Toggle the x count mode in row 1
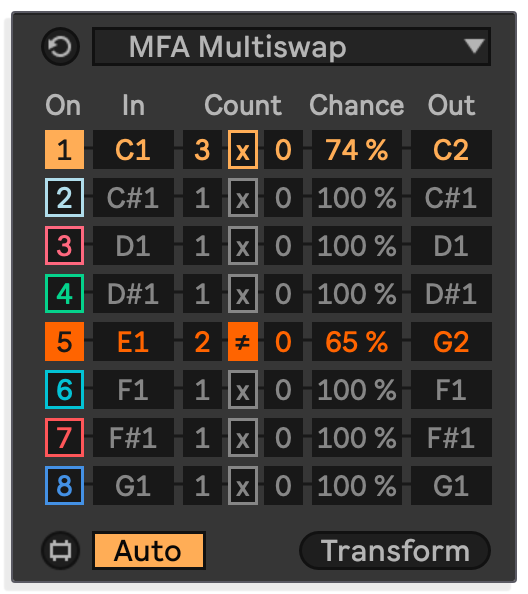Screen dimensions: 528x594 [243, 150]
